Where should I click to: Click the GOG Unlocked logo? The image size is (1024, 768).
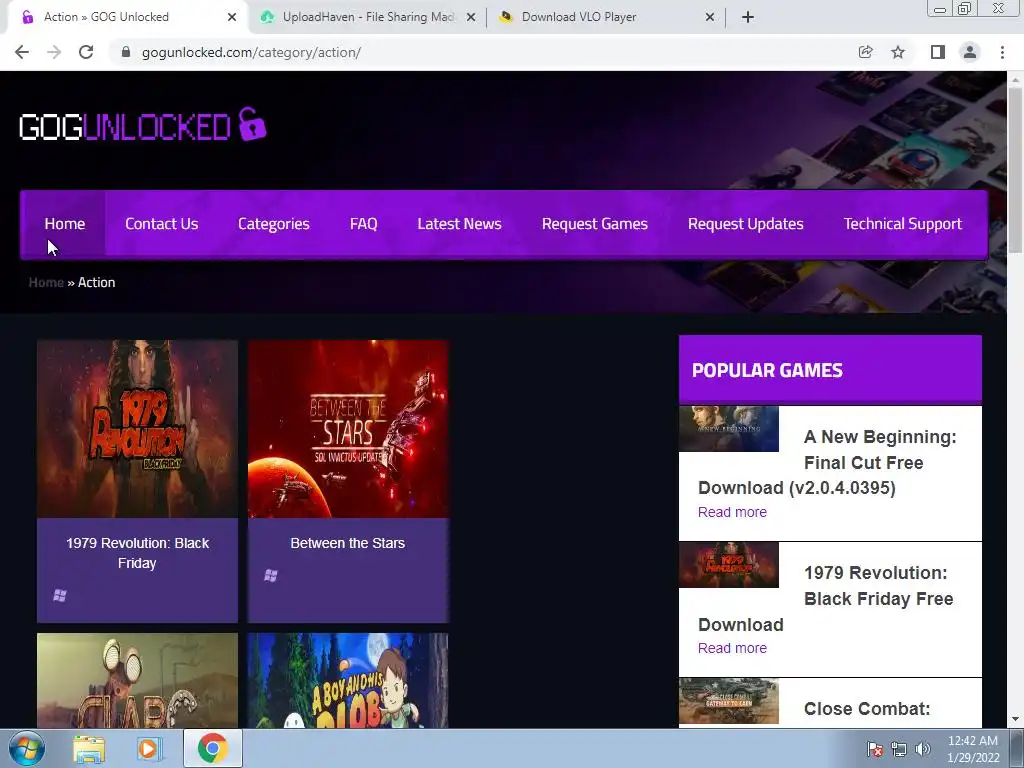(143, 125)
